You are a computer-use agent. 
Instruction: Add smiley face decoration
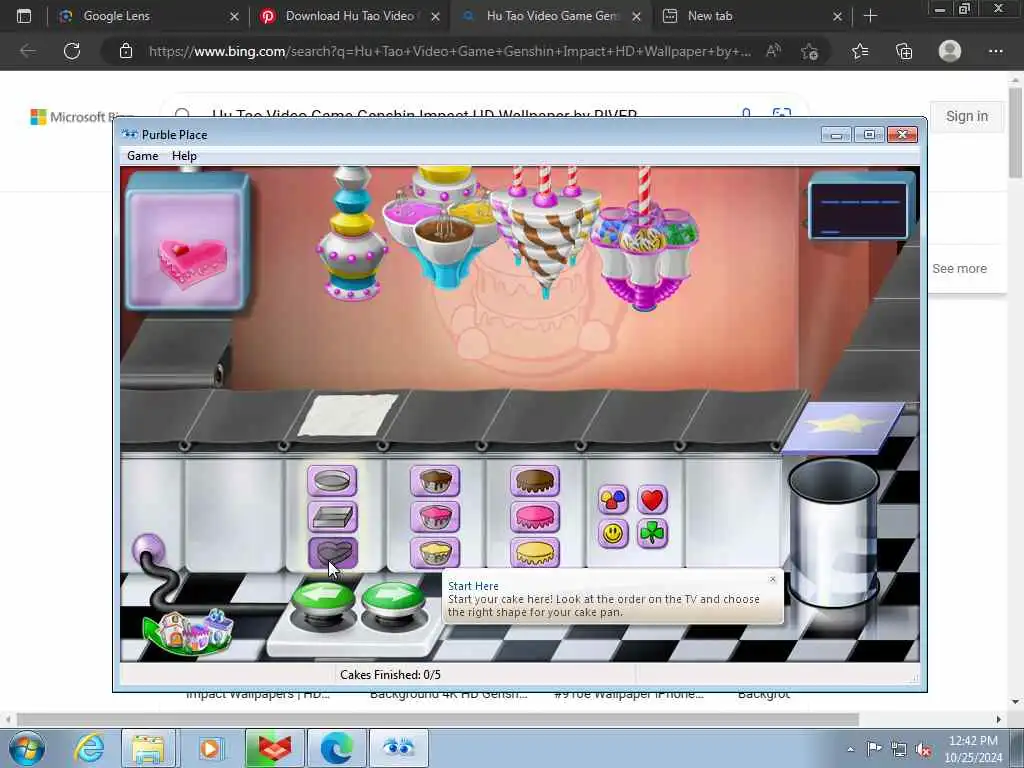(613, 534)
